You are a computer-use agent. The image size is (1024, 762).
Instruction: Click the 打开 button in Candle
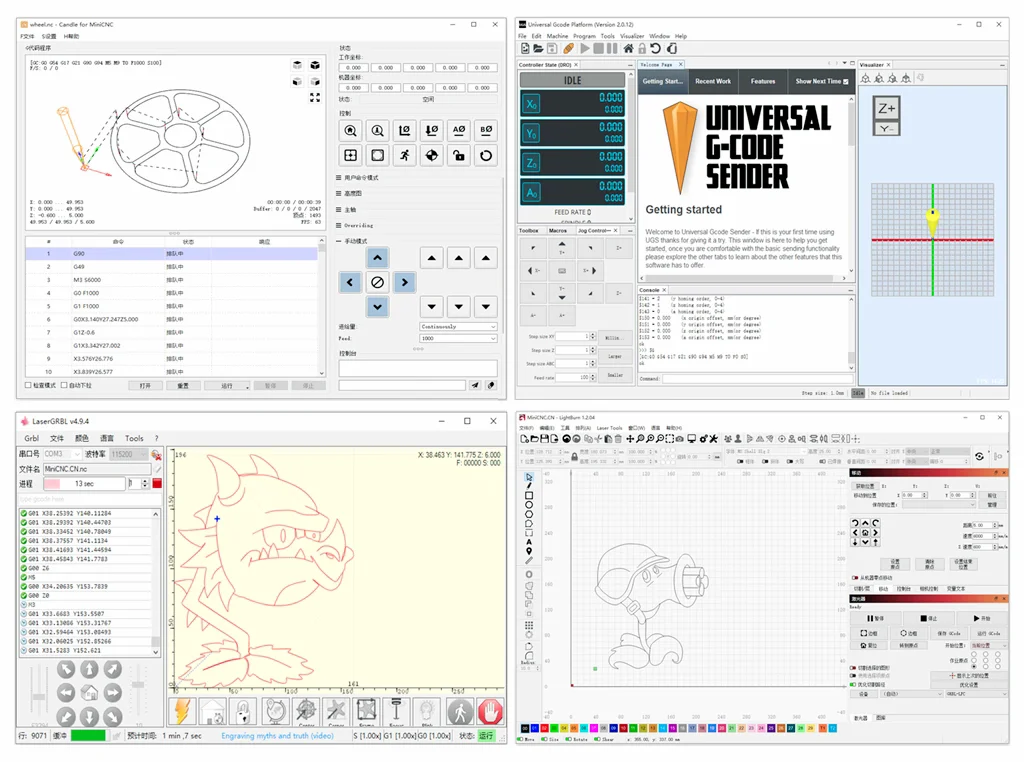(x=145, y=386)
